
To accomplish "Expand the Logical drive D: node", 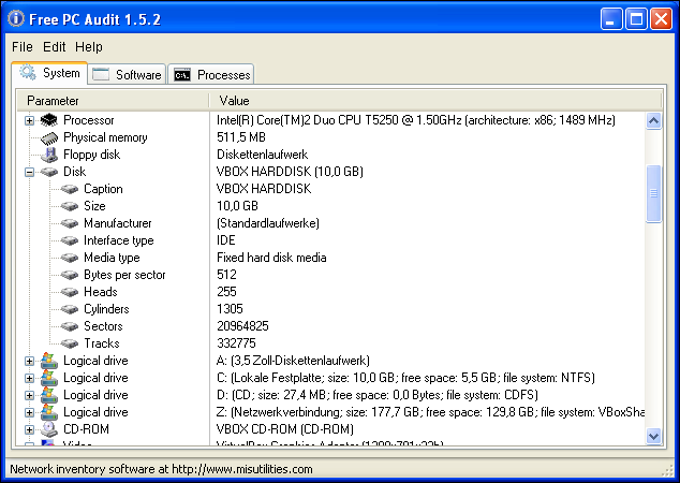I will 29,395.
